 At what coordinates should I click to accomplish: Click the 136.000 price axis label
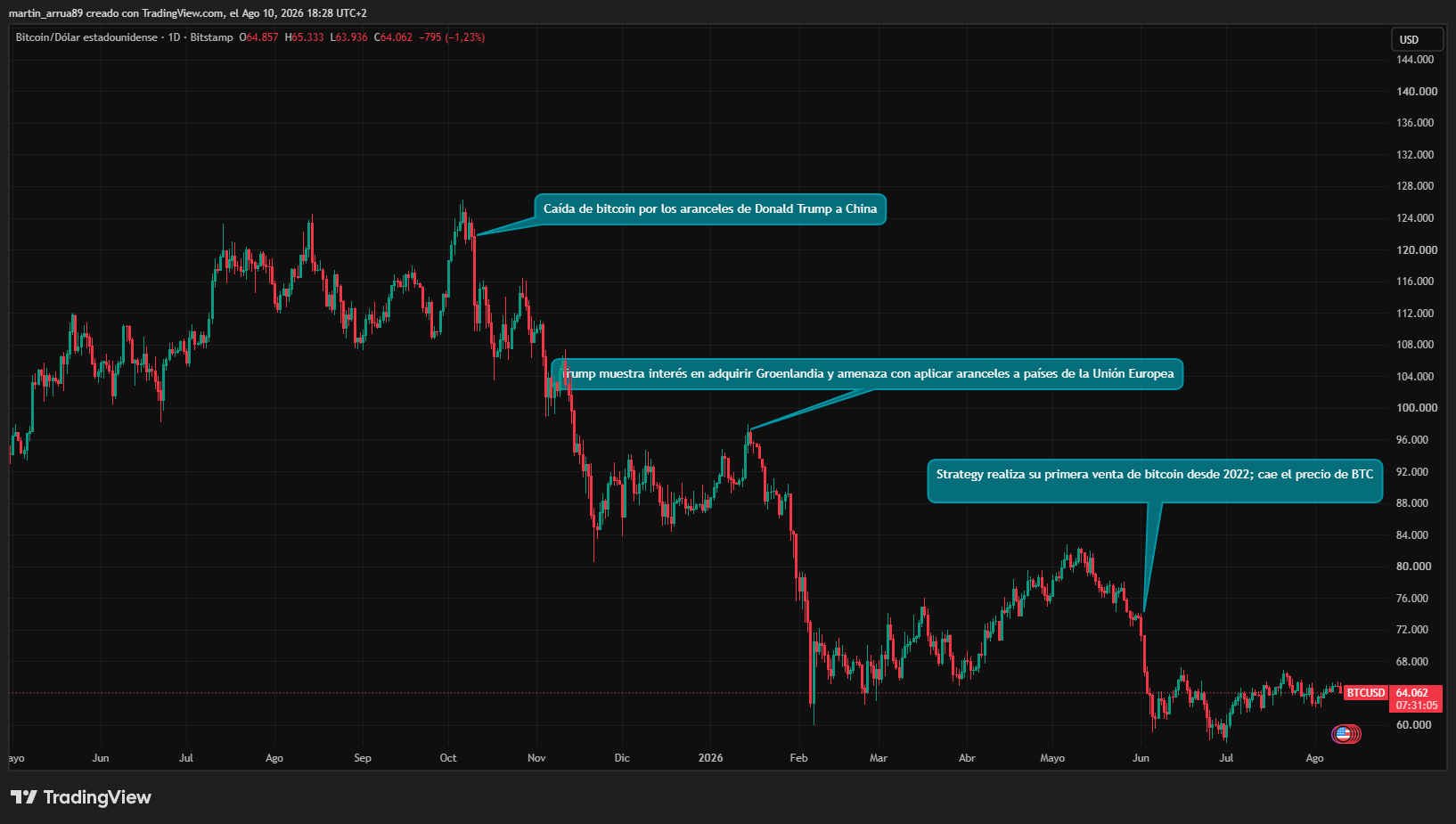pyautogui.click(x=1416, y=123)
